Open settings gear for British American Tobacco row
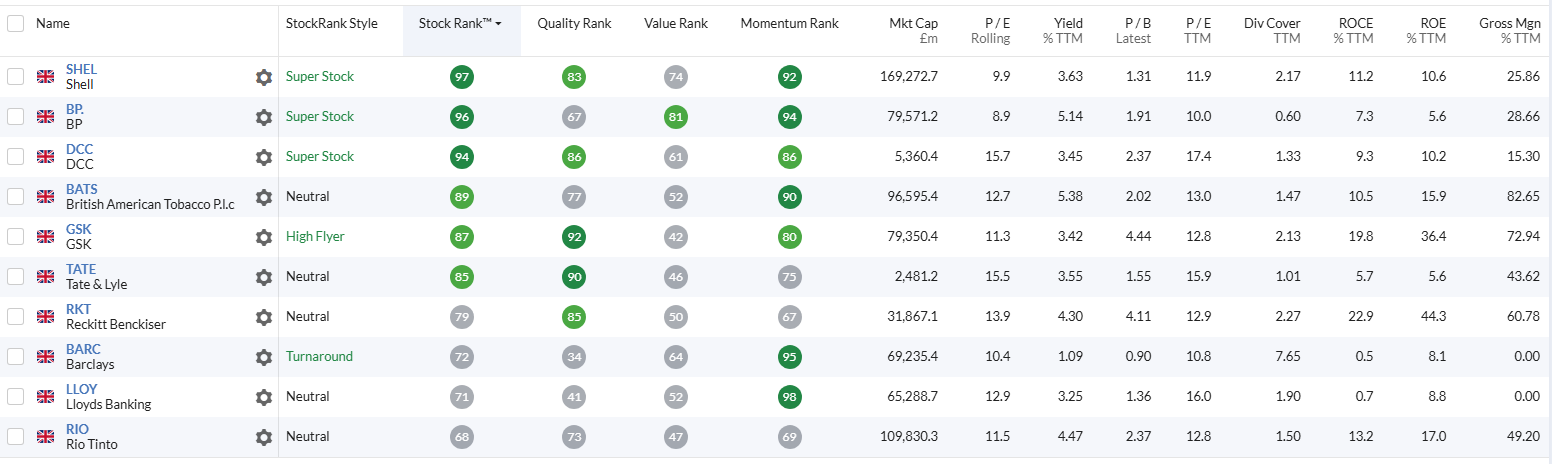The image size is (1552, 464). click(264, 197)
